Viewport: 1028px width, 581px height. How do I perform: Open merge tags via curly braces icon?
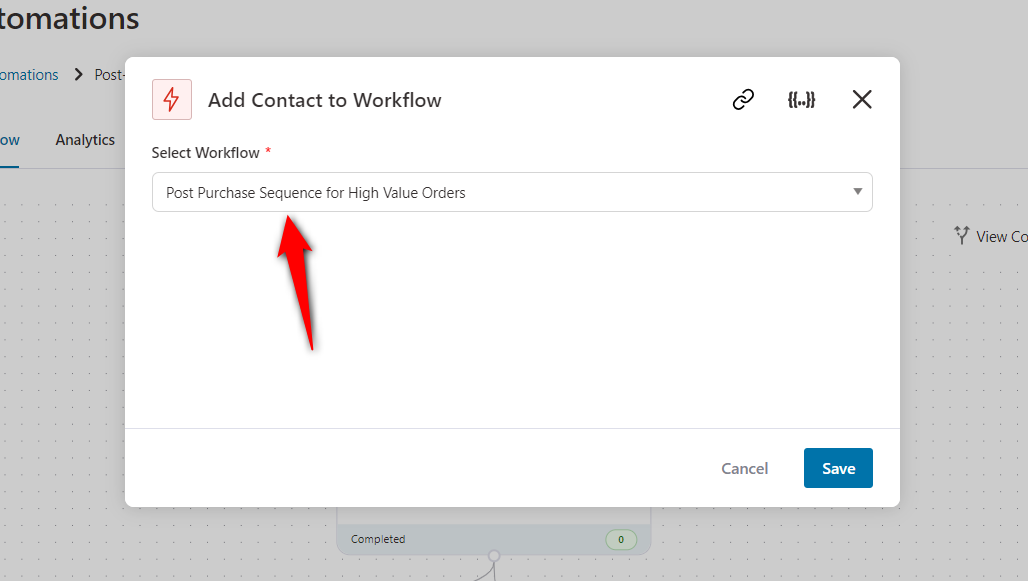[x=801, y=100]
